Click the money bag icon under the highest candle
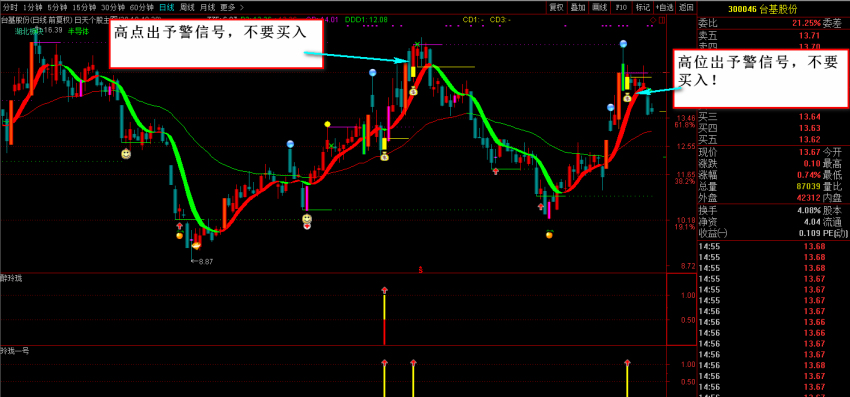 pos(413,91)
